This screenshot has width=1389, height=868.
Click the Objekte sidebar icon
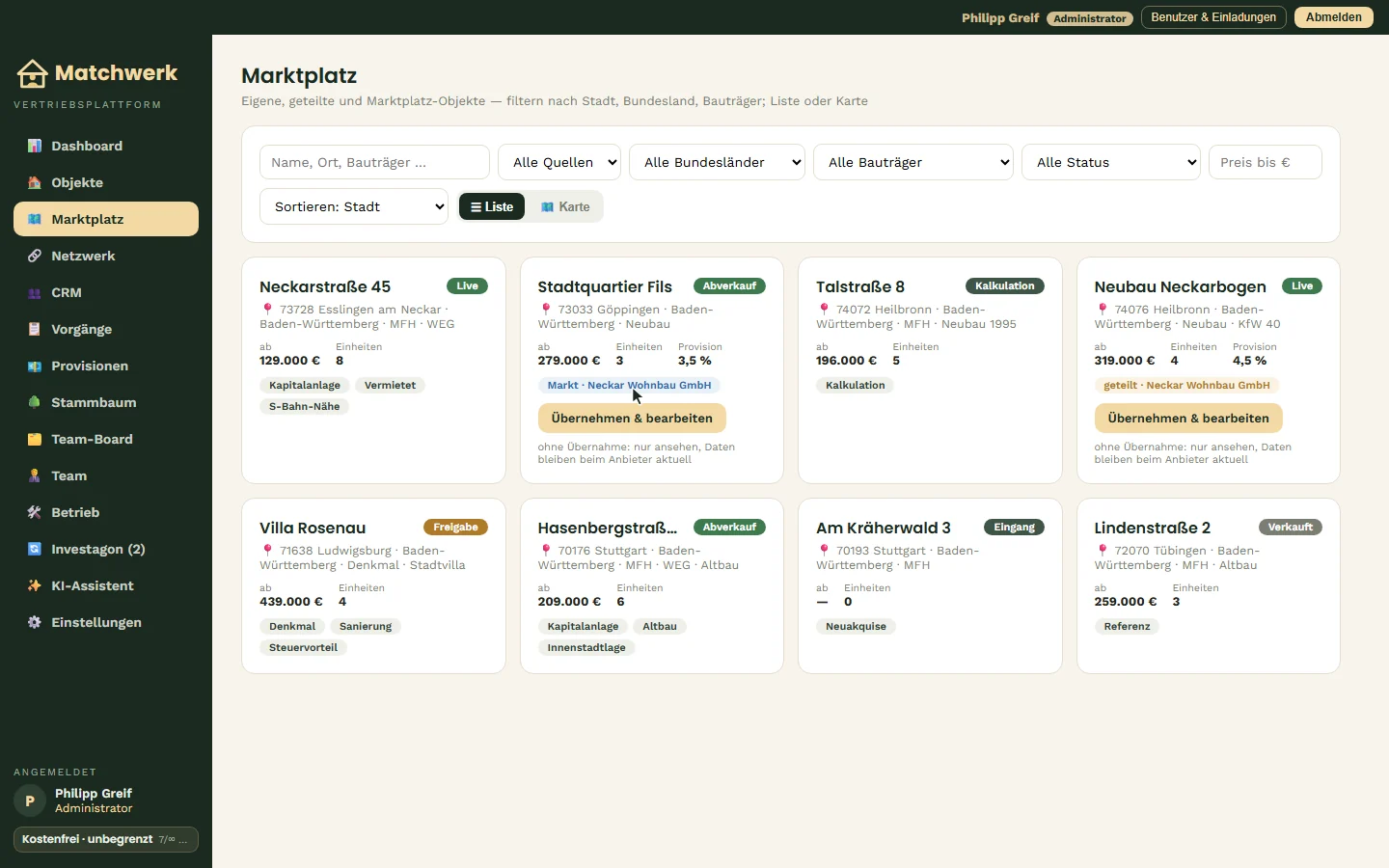[35, 182]
